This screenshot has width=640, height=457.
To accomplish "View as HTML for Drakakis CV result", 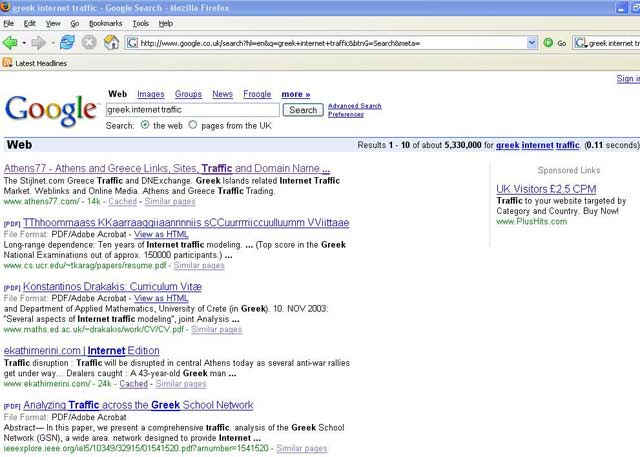I will (x=161, y=298).
